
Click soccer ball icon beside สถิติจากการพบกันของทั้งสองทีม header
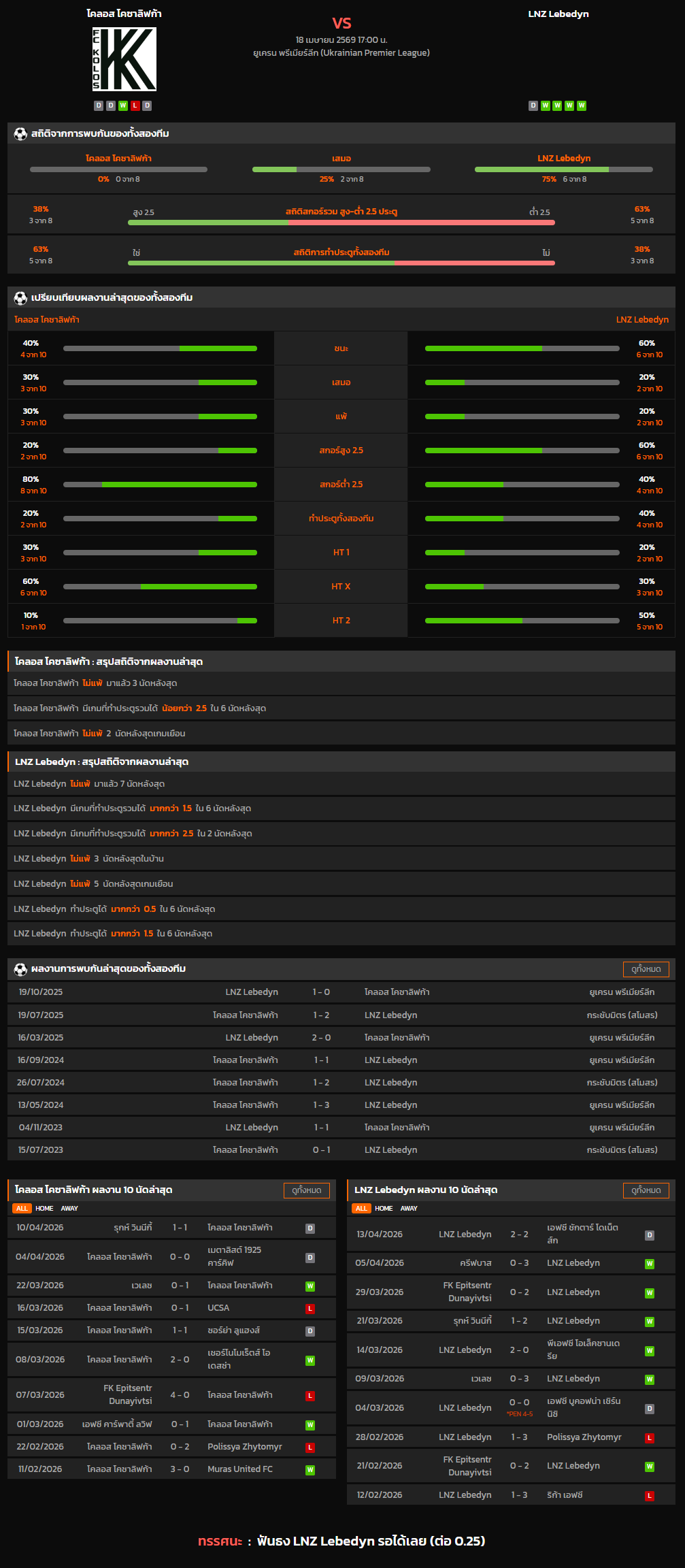click(x=20, y=134)
